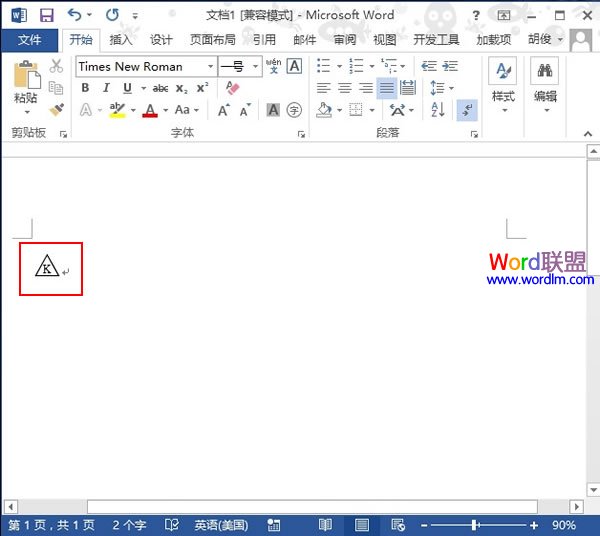Align text right
This screenshot has height=536, width=600.
click(366, 88)
